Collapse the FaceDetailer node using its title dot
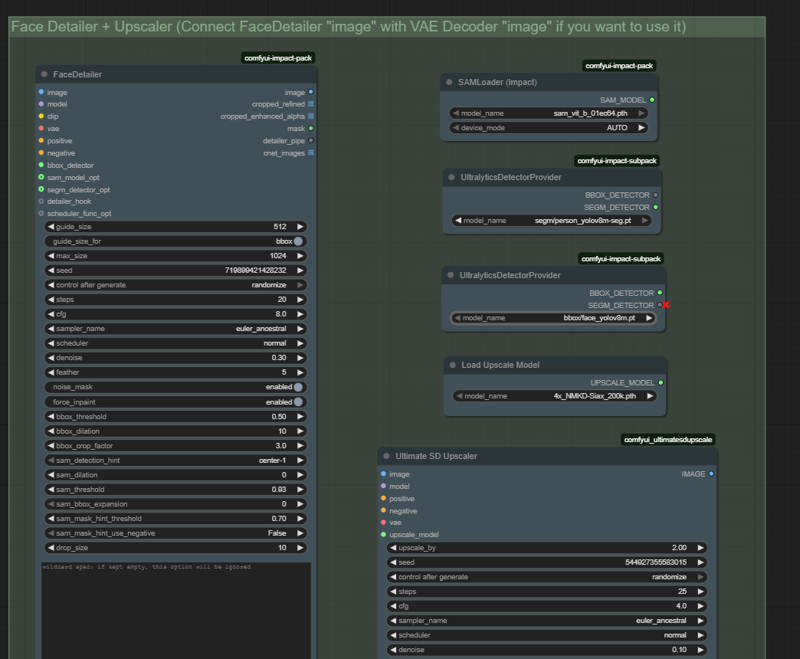Viewport: 800px width, 659px height. click(45, 74)
